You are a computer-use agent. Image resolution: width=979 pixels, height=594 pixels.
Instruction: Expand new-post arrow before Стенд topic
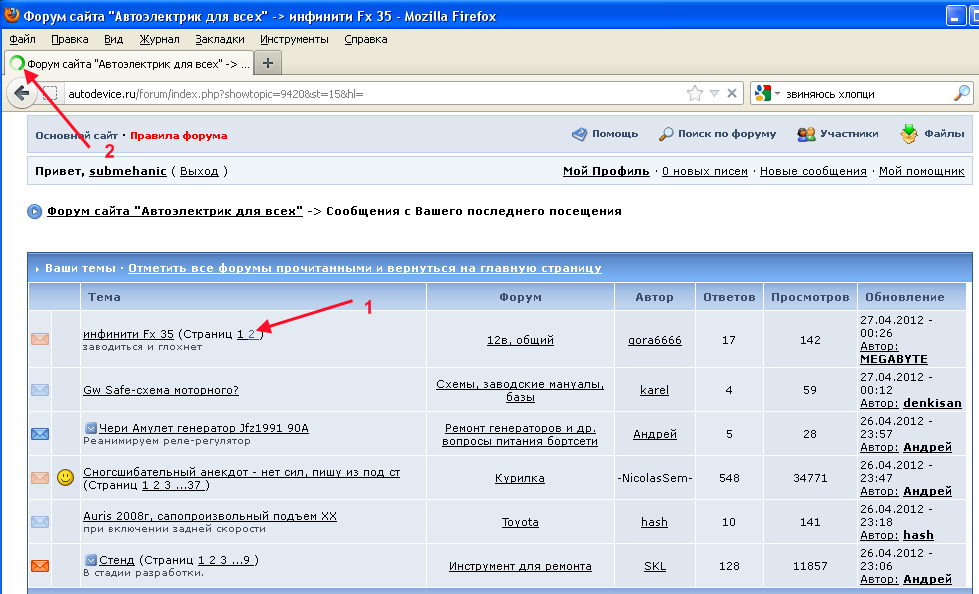coord(91,560)
